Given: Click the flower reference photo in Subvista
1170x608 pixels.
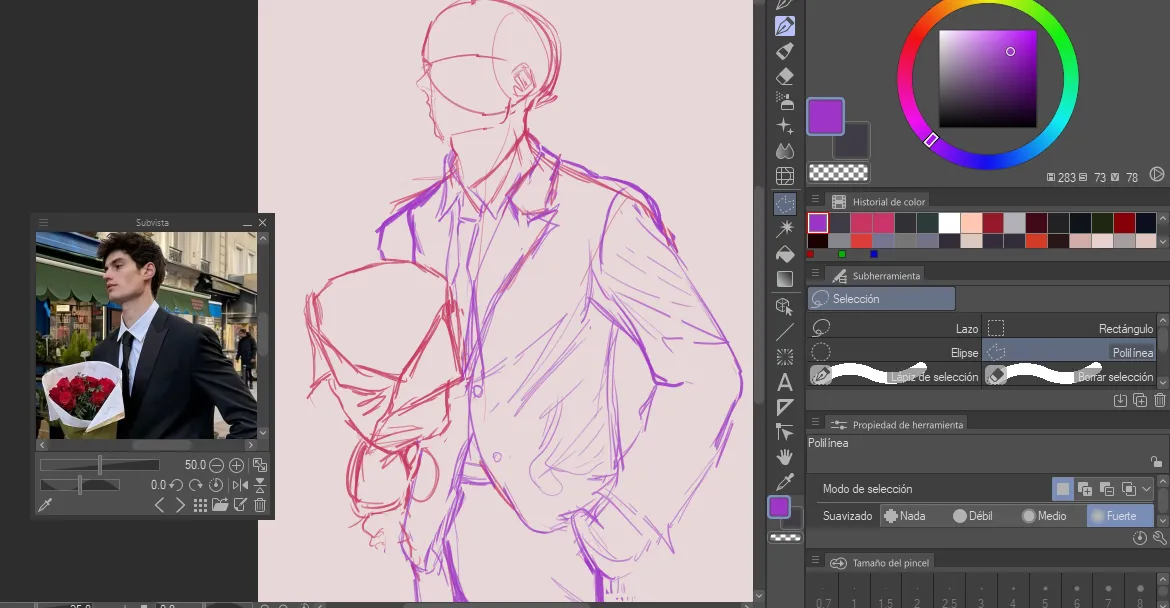Looking at the screenshot, I should click(146, 335).
